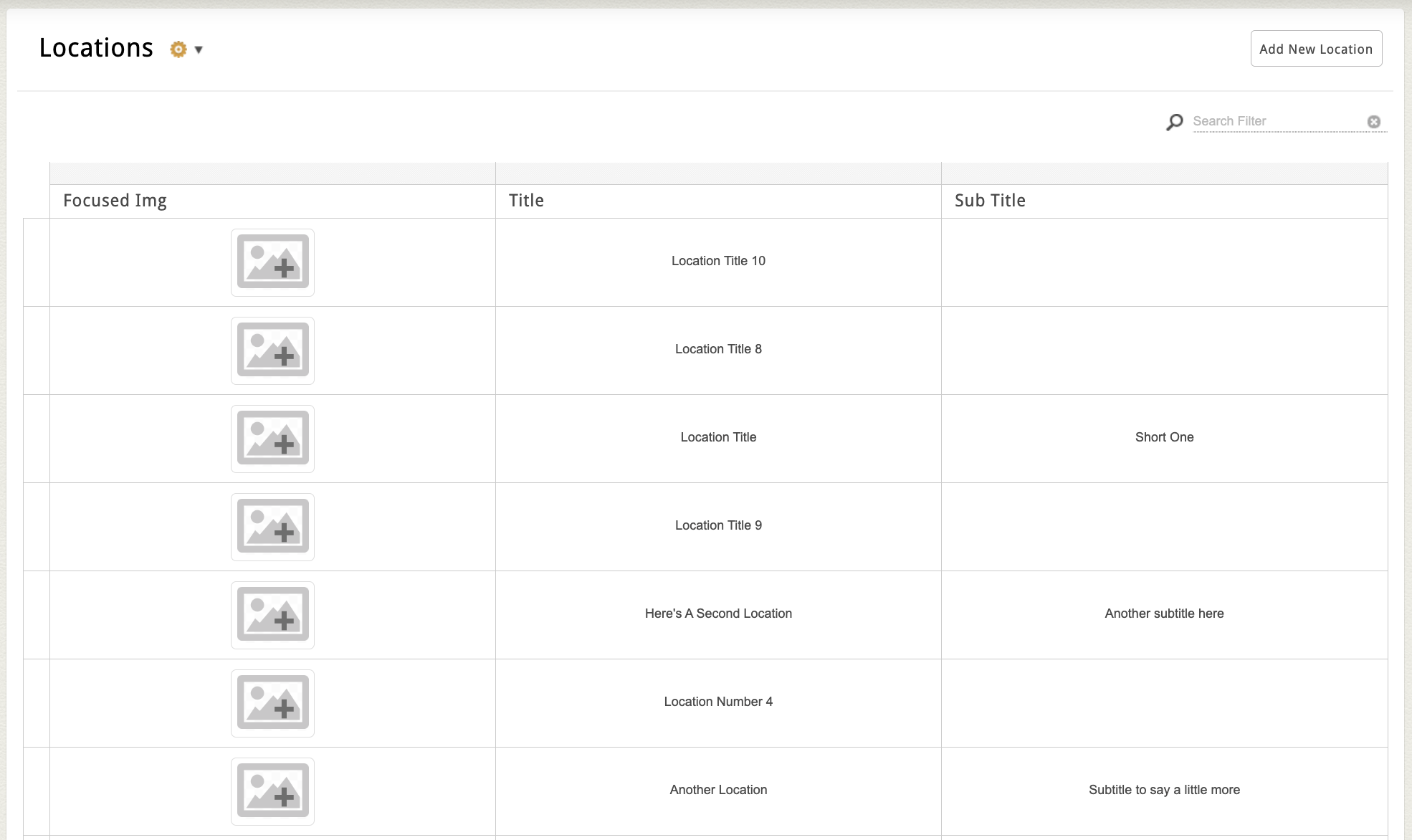Select the Another subtitle here cell

pyautogui.click(x=1164, y=614)
